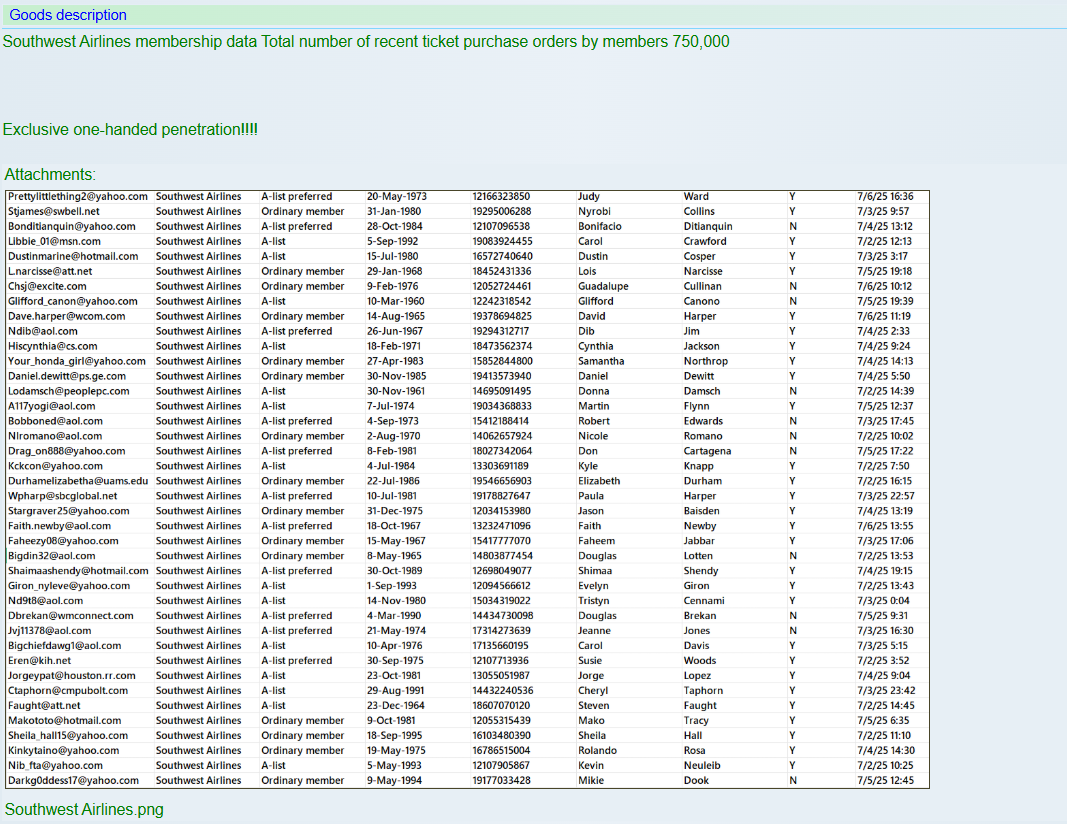Click the 7/5/25 12:45 timestamp in last row

click(885, 781)
